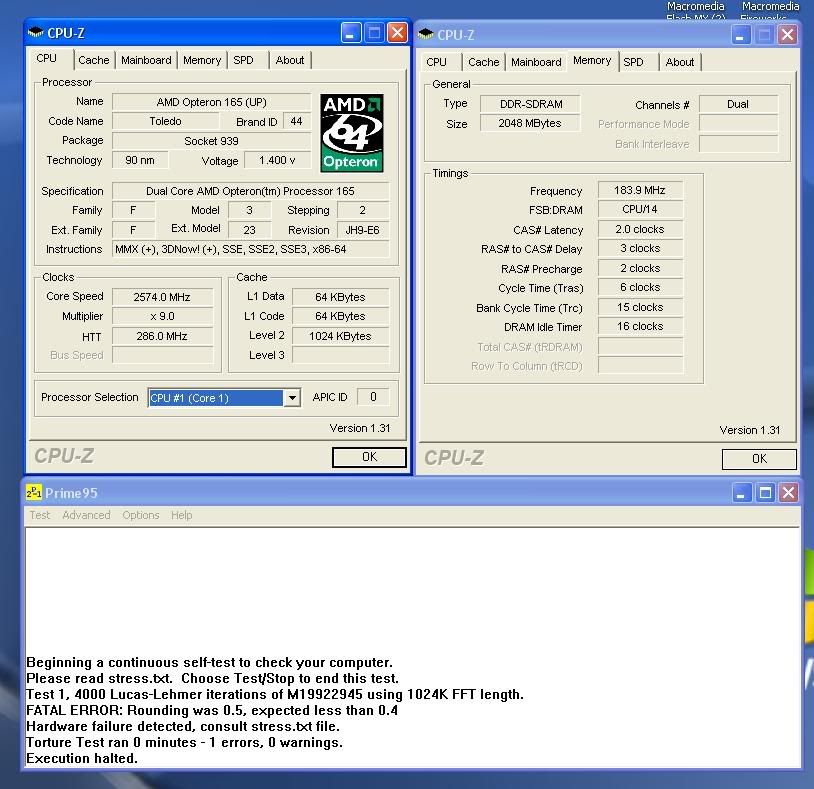
Task: Open the Processor Selection dropdown arrow
Action: pyautogui.click(x=292, y=398)
